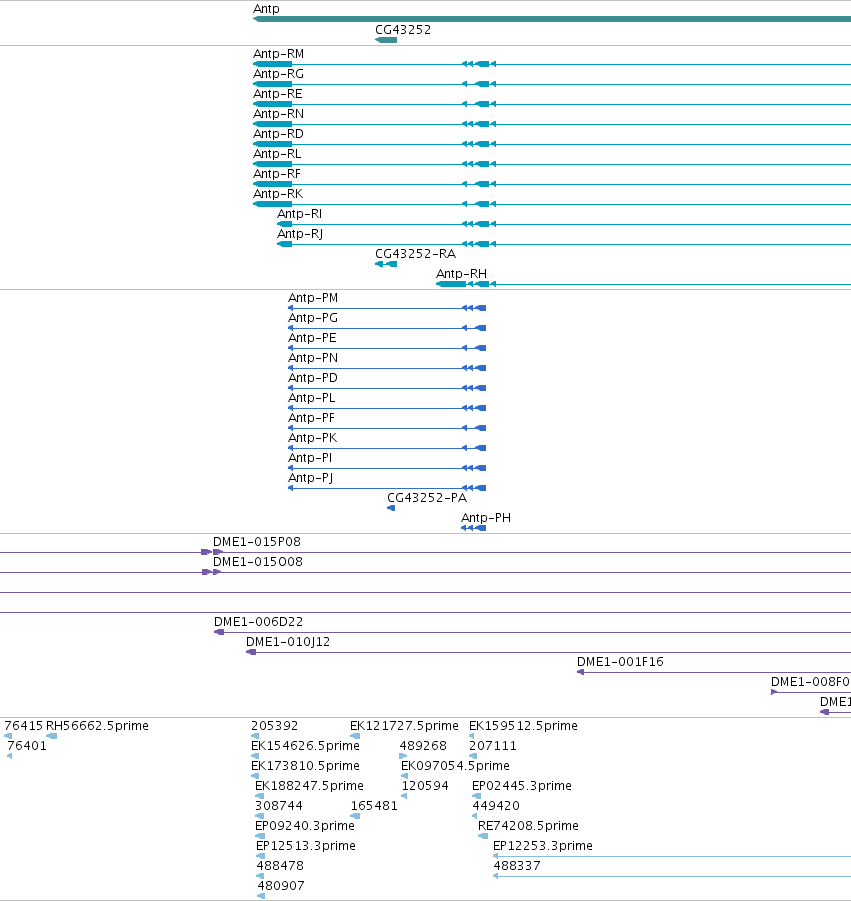Click the CG43252-RA transcript exon glyph
Viewport: 851px width, 901px height.
coord(386,264)
